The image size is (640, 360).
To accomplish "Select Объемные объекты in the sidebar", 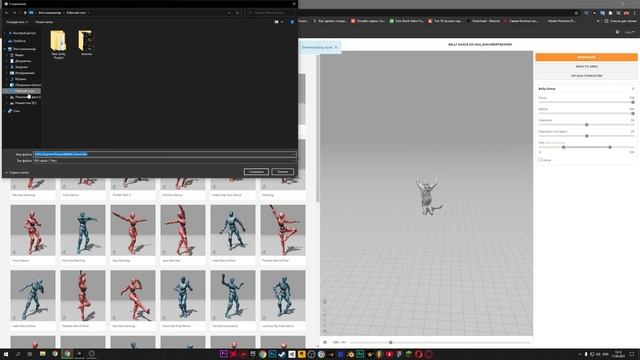I will 25,85.
